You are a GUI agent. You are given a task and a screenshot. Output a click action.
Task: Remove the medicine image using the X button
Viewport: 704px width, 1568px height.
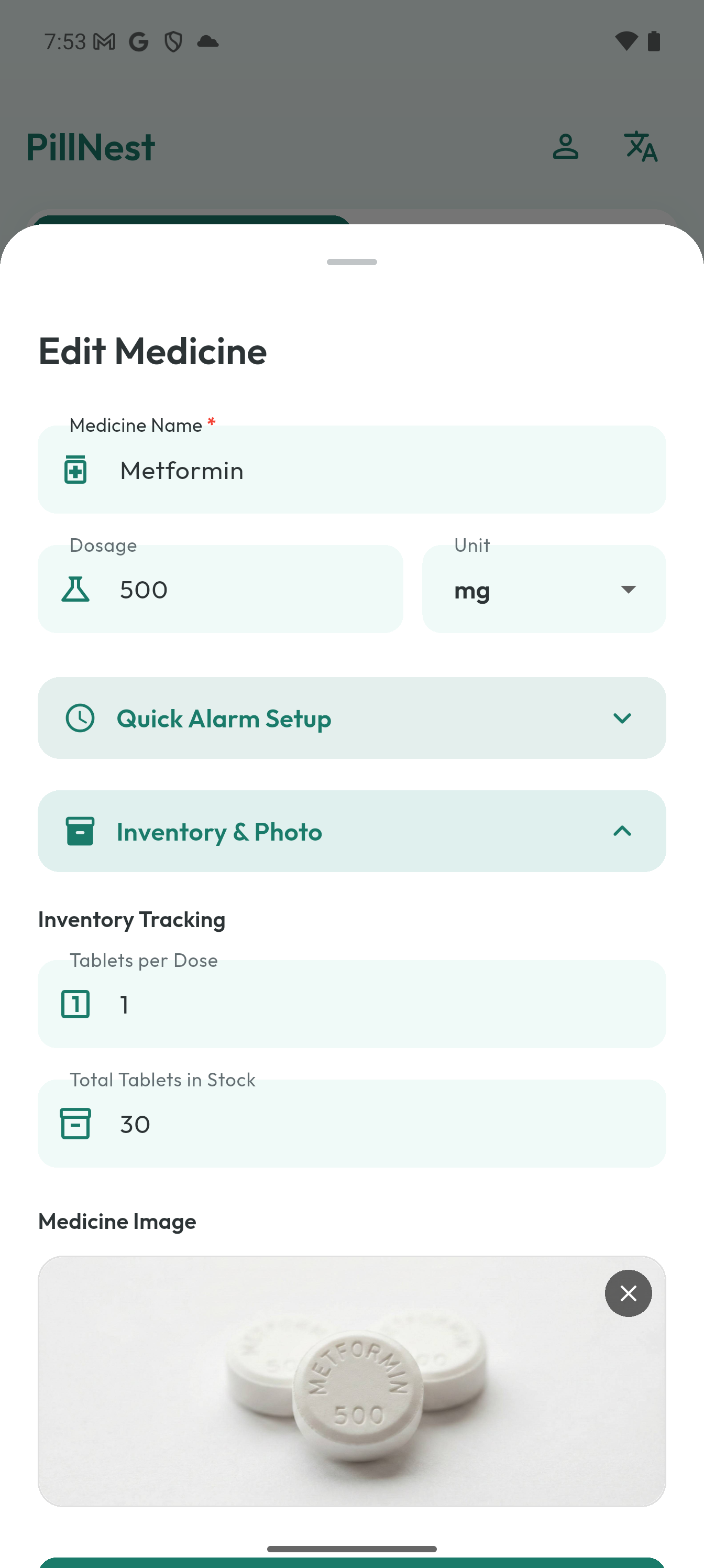[629, 1293]
